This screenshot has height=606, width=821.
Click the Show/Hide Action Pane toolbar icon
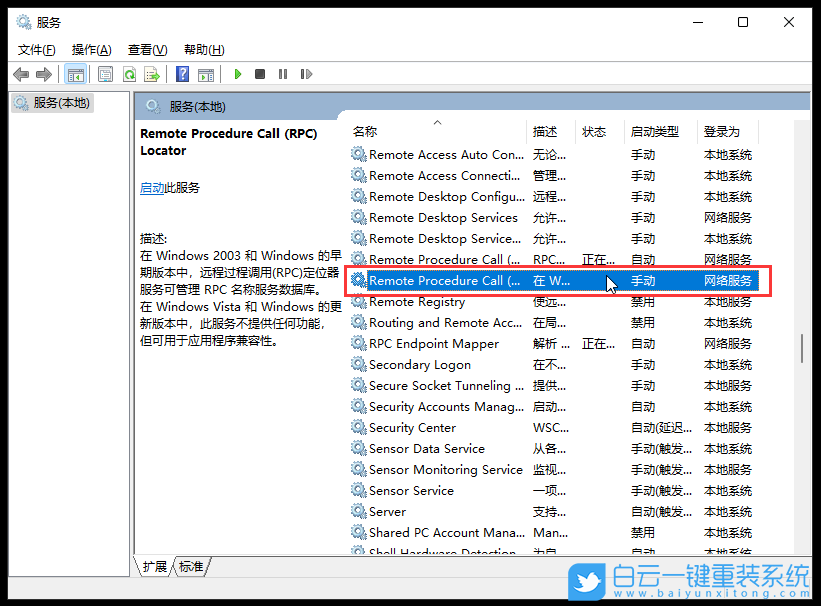tap(207, 73)
